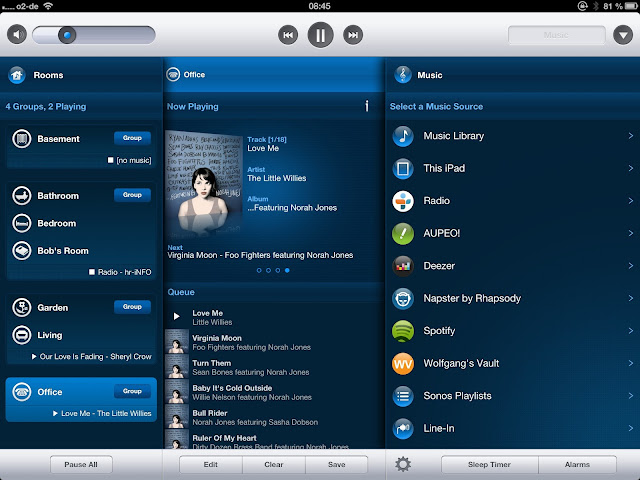
Task: Select Baby It's Cold Outside queue item
Action: pyautogui.click(x=273, y=392)
